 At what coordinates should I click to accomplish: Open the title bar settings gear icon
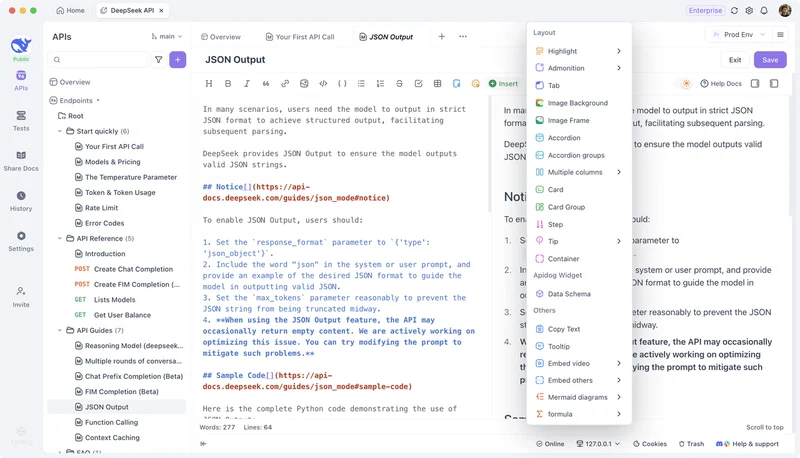click(x=749, y=11)
